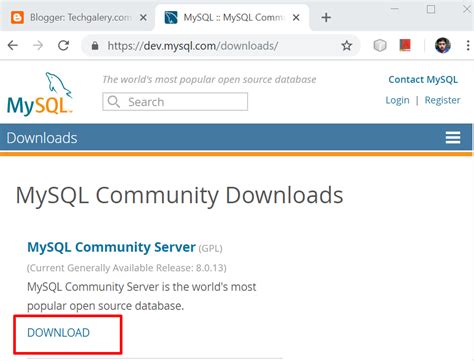This screenshot has height=361, width=474.
Task: Click the Blogger favicon on first tab
Action: click(17, 17)
